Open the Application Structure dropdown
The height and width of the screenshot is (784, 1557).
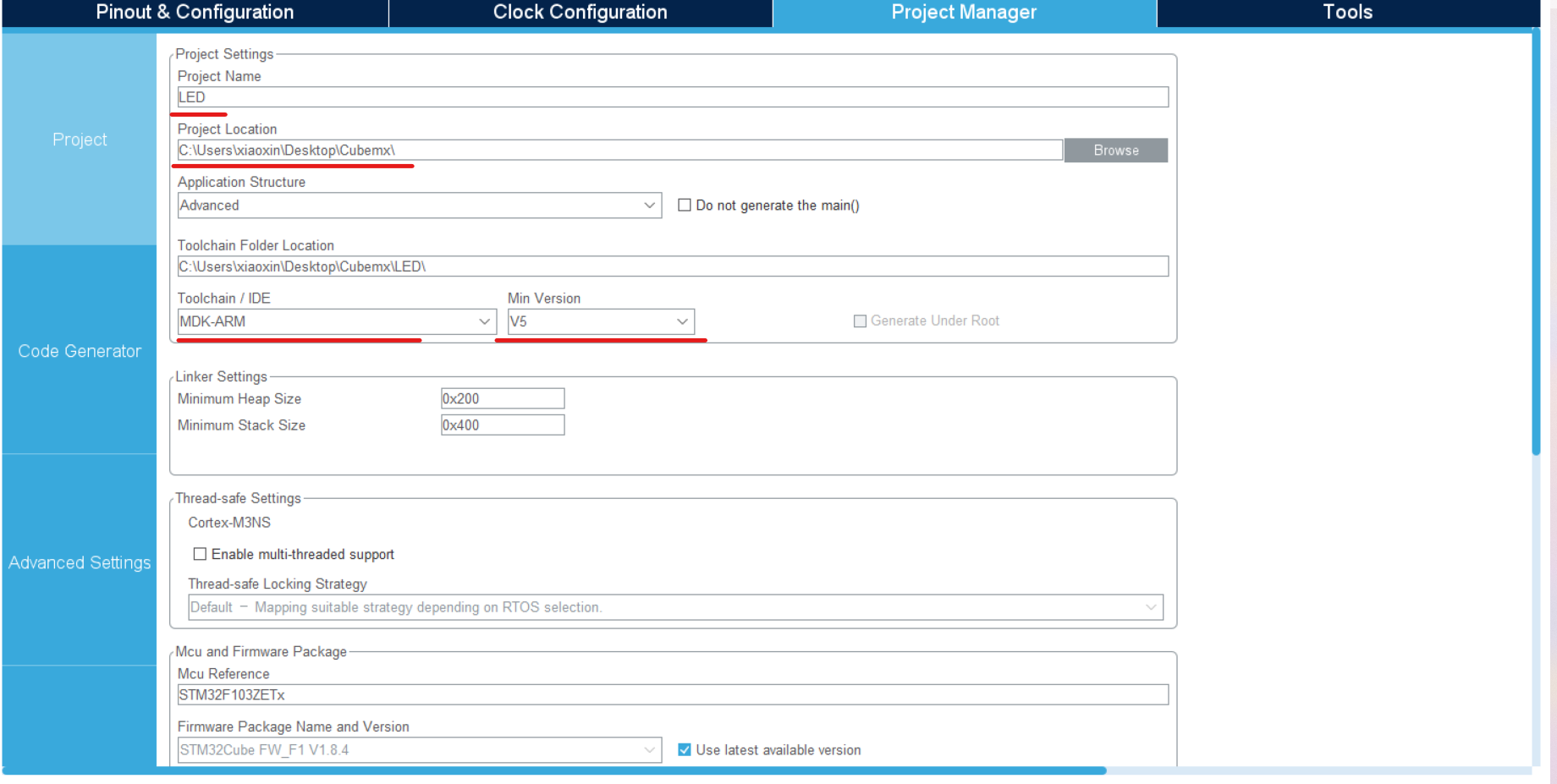[420, 206]
